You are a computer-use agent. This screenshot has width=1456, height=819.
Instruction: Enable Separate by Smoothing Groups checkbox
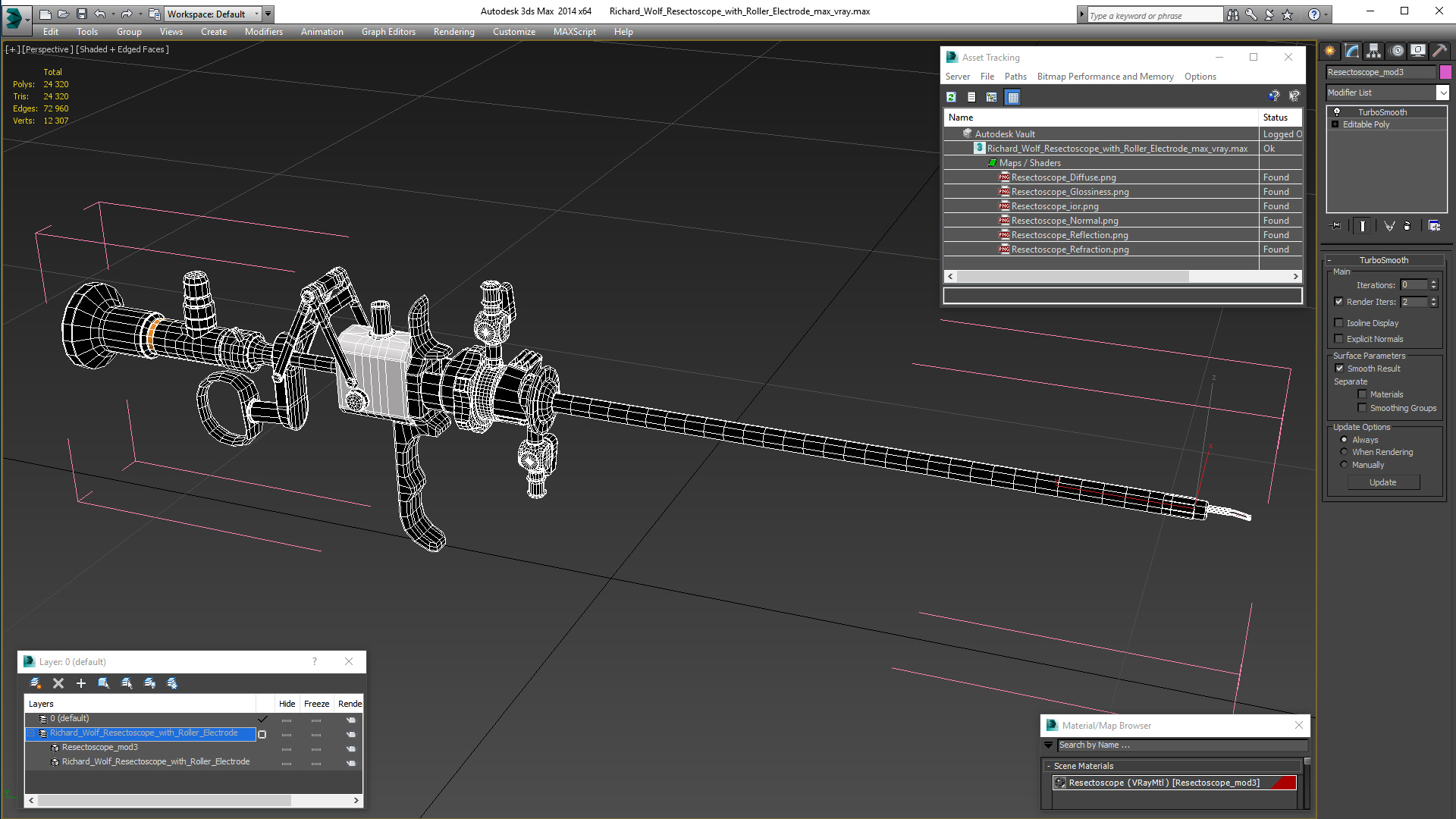coord(1363,408)
